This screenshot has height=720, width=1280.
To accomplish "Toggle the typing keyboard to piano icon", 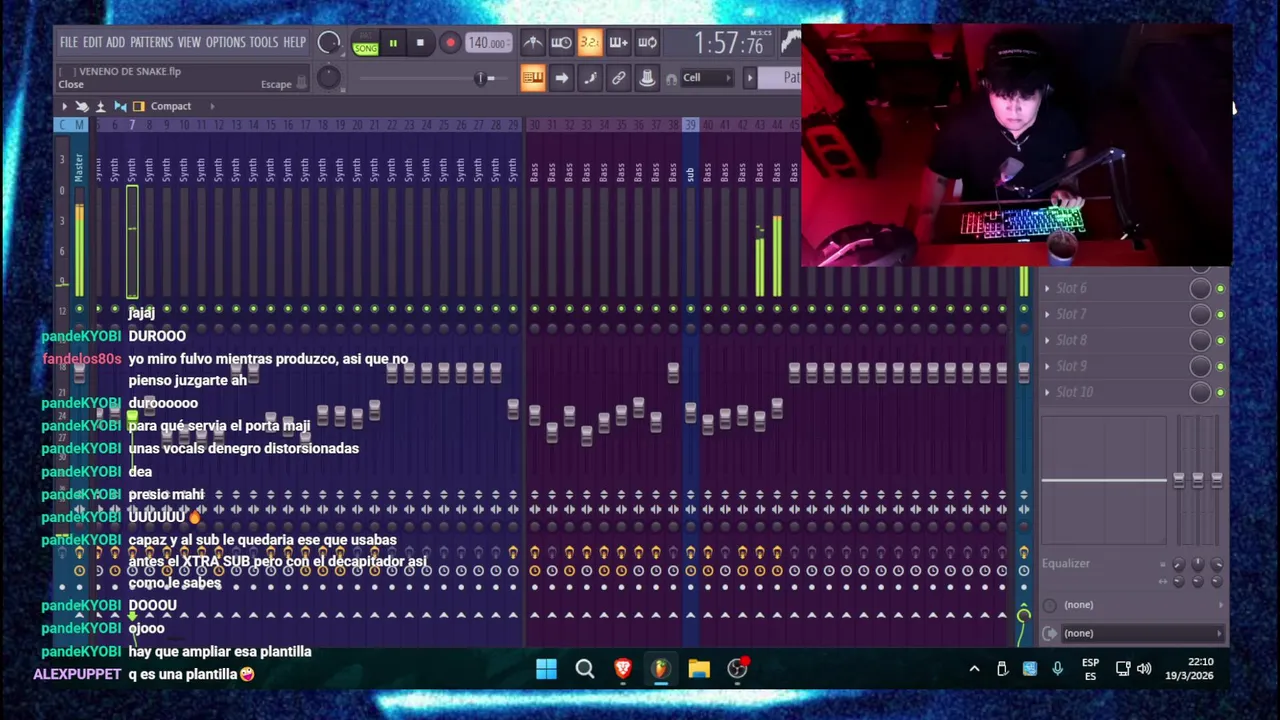I will (532, 78).
